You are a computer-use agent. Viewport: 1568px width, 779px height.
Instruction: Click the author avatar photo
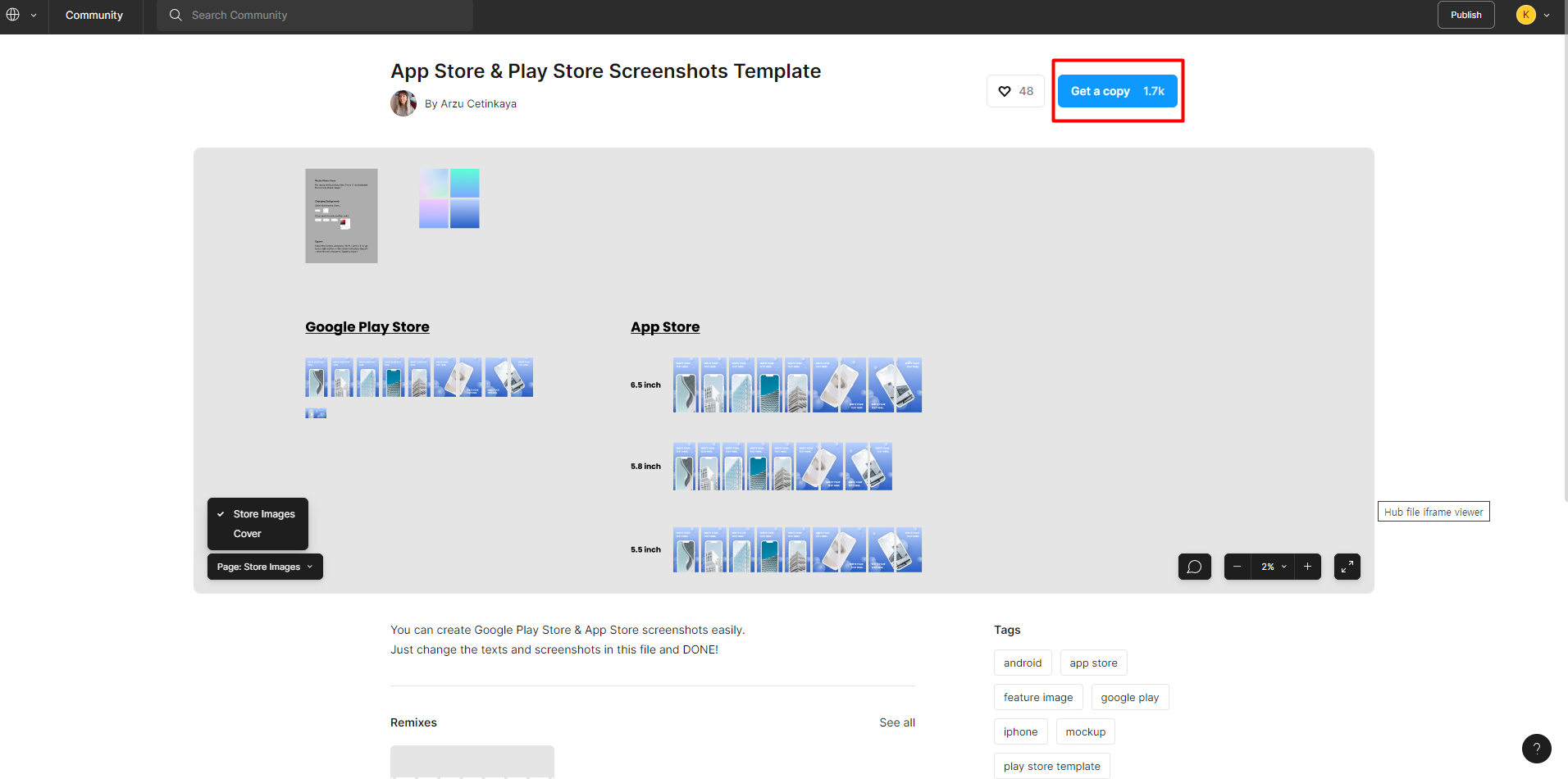[x=403, y=103]
